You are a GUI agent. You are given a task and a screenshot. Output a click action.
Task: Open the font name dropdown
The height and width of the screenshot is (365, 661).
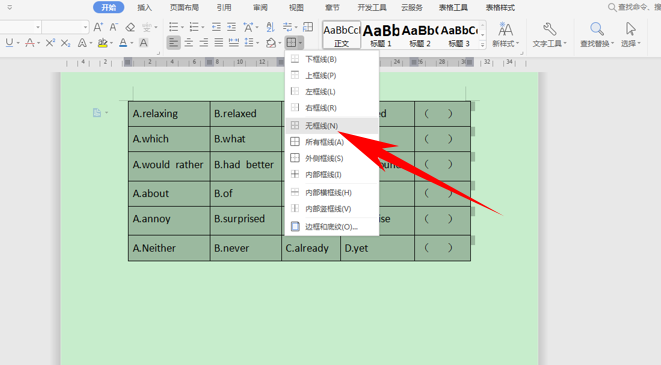point(38,27)
